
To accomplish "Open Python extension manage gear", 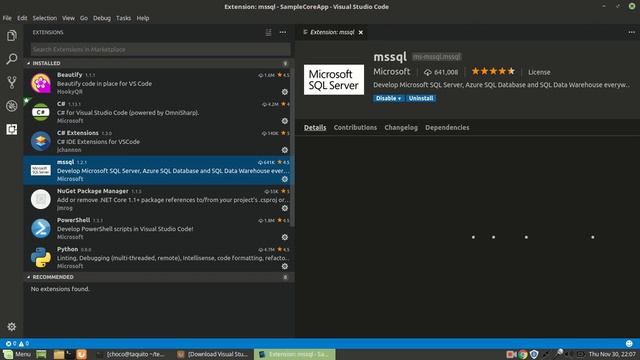I will click(285, 266).
